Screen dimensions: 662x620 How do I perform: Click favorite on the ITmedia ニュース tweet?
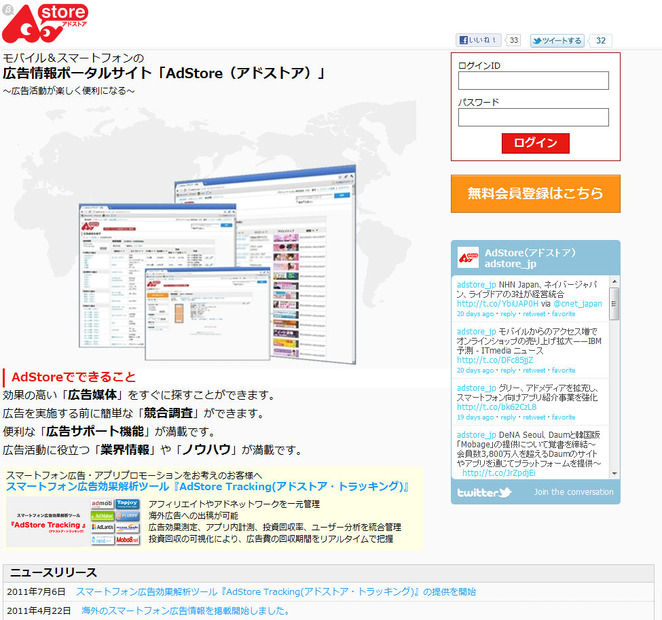(563, 371)
